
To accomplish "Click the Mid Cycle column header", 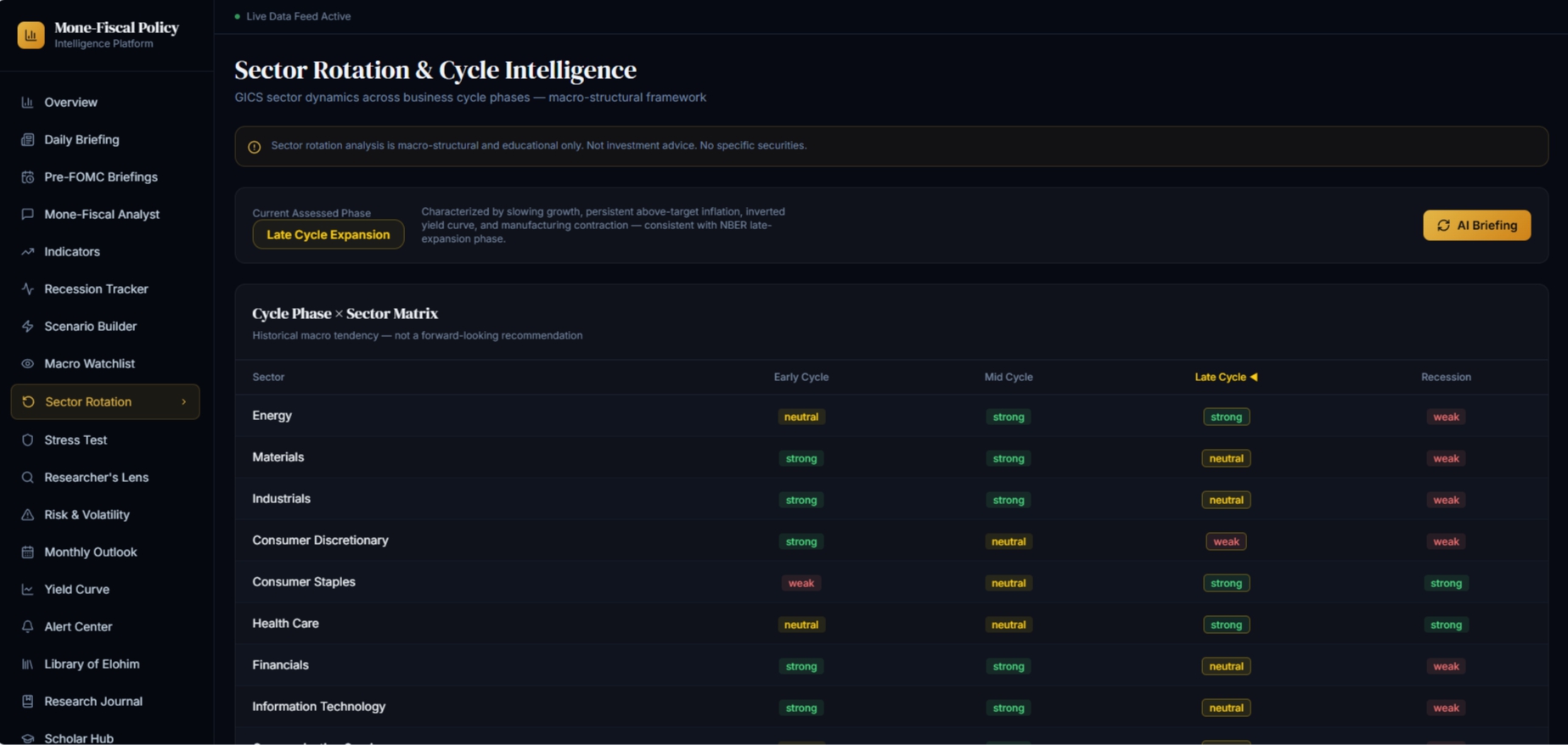I will click(x=1009, y=377).
